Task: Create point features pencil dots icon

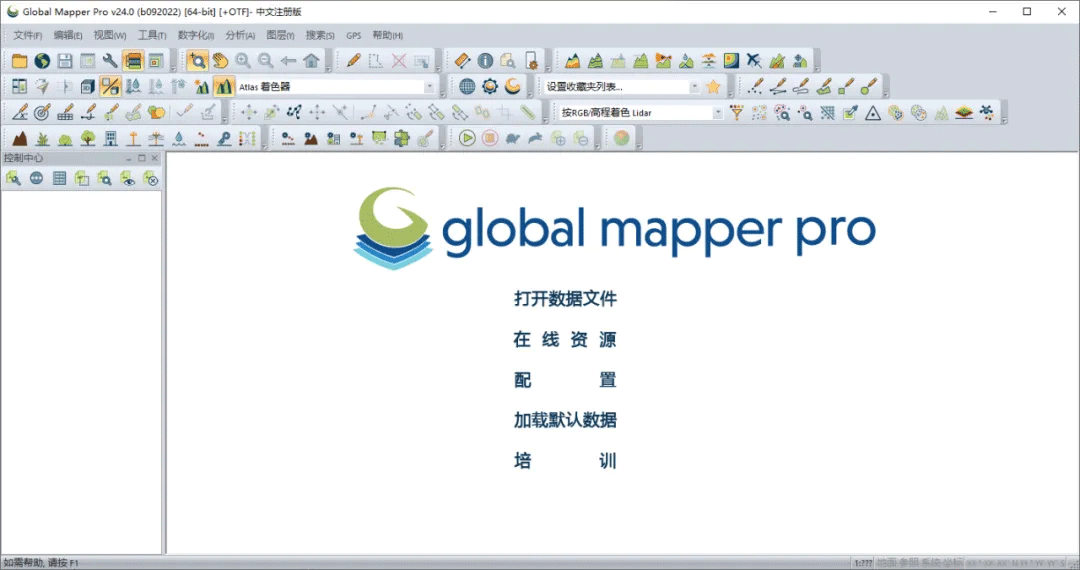Action: (x=756, y=87)
